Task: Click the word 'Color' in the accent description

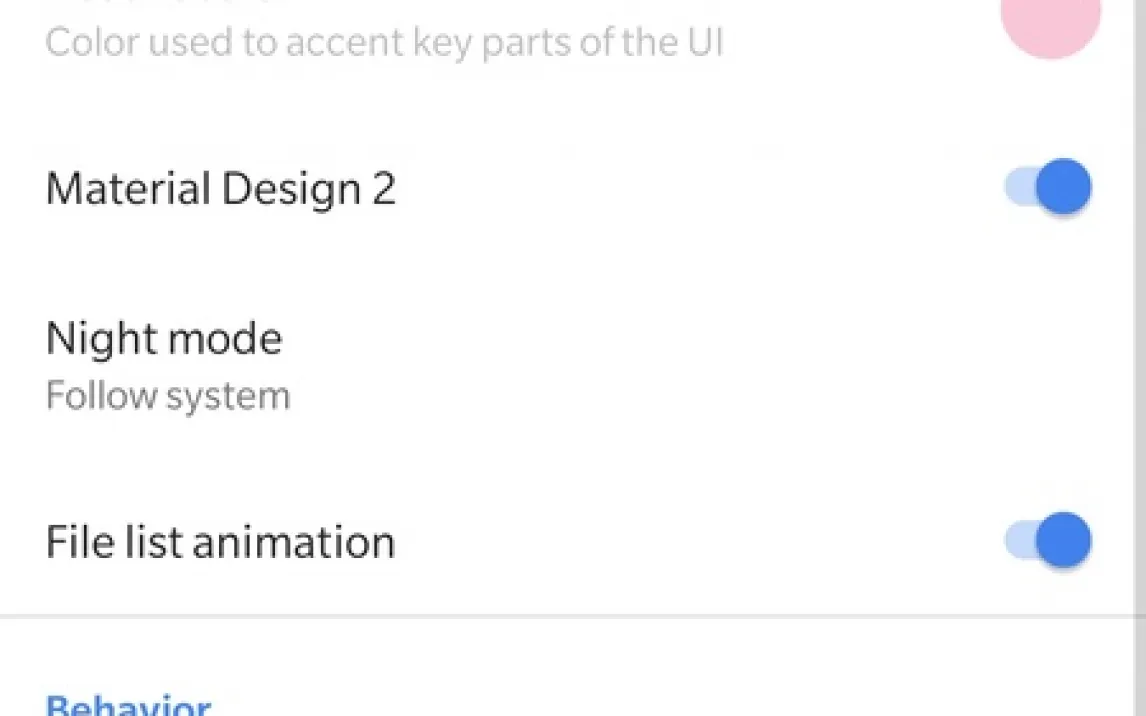Action: (x=87, y=43)
